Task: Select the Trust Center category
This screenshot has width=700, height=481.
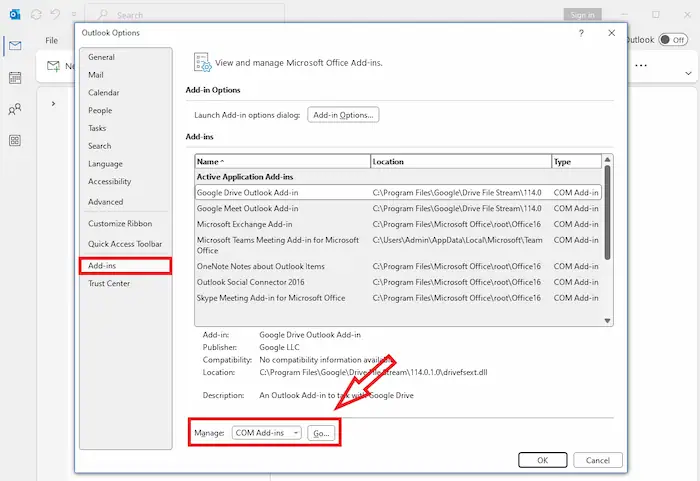Action: [109, 283]
